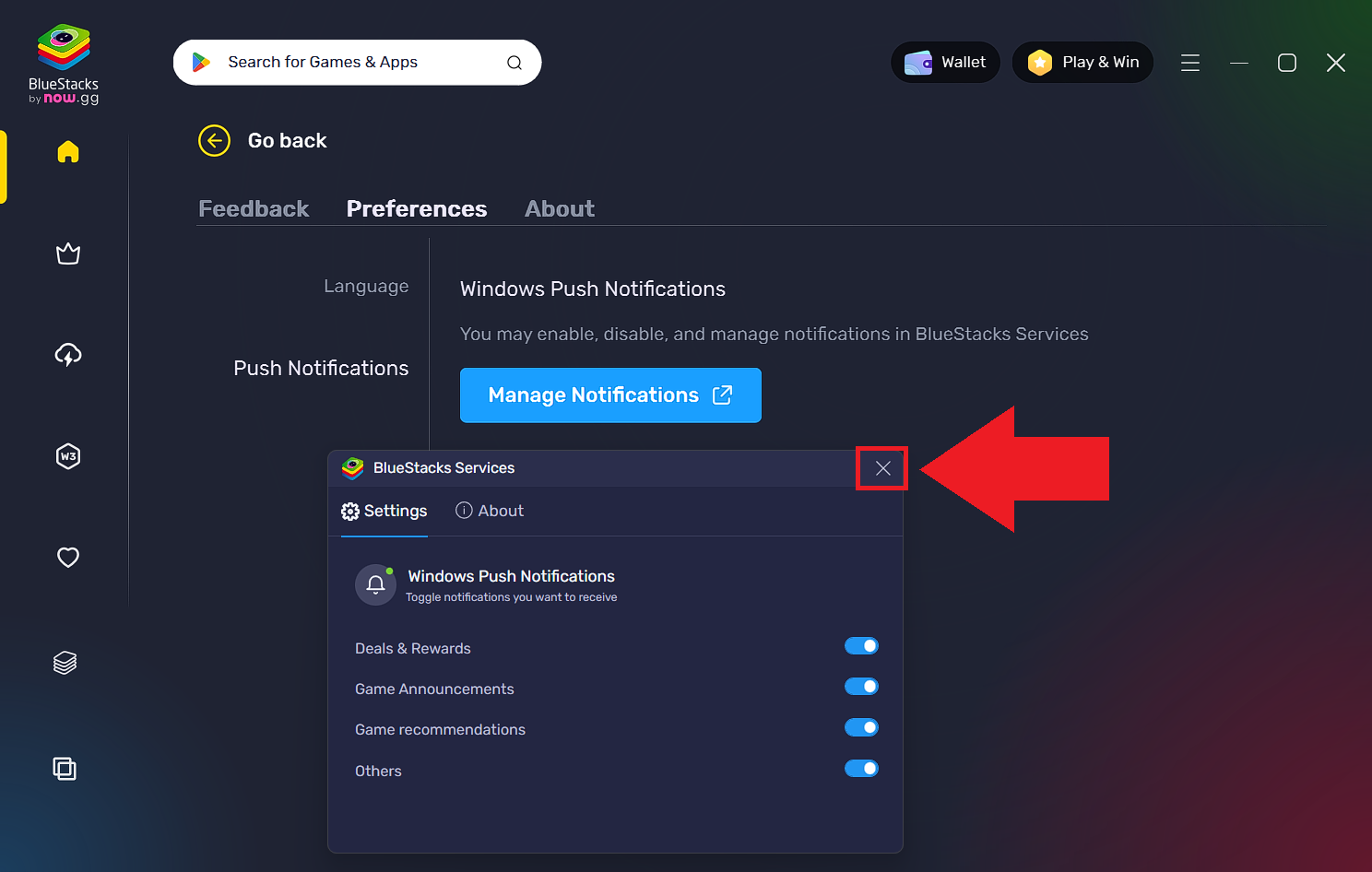The height and width of the screenshot is (872, 1372).
Task: Open the Home tab in the sidebar
Action: point(68,152)
